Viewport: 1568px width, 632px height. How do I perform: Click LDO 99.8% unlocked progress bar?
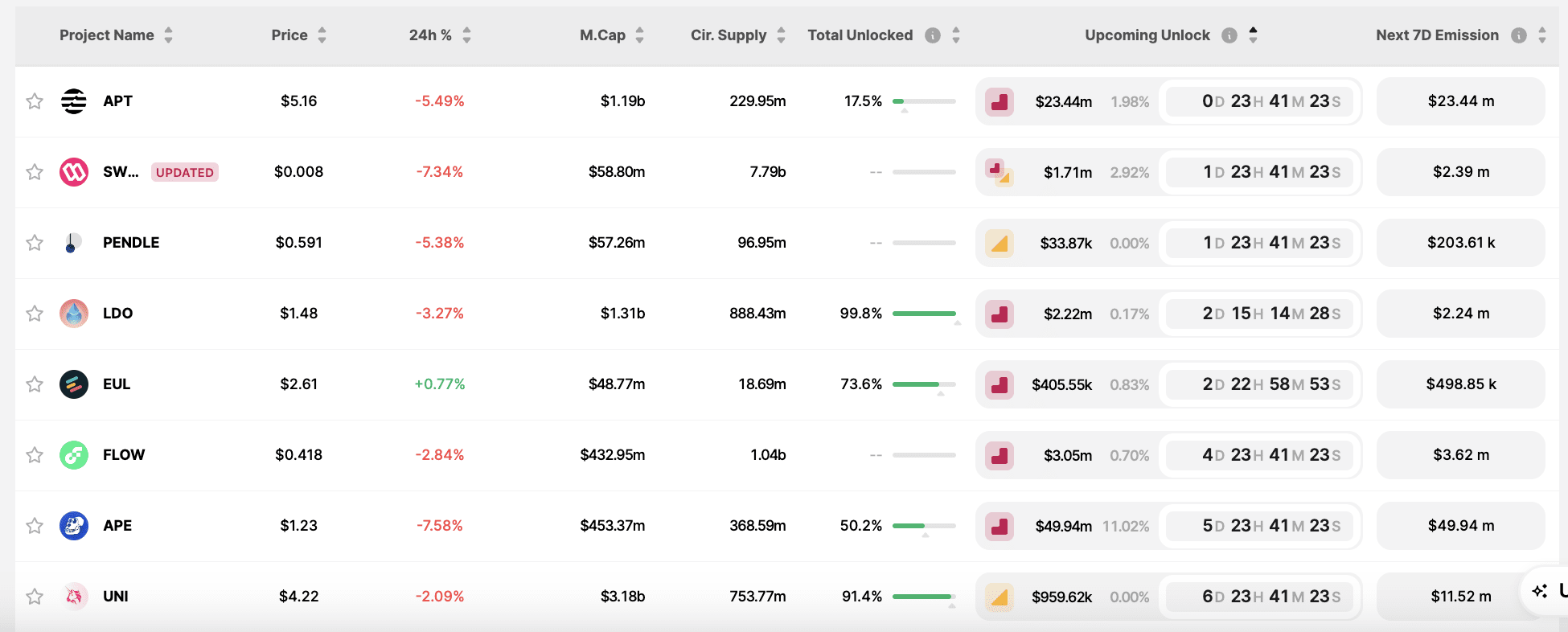click(924, 314)
